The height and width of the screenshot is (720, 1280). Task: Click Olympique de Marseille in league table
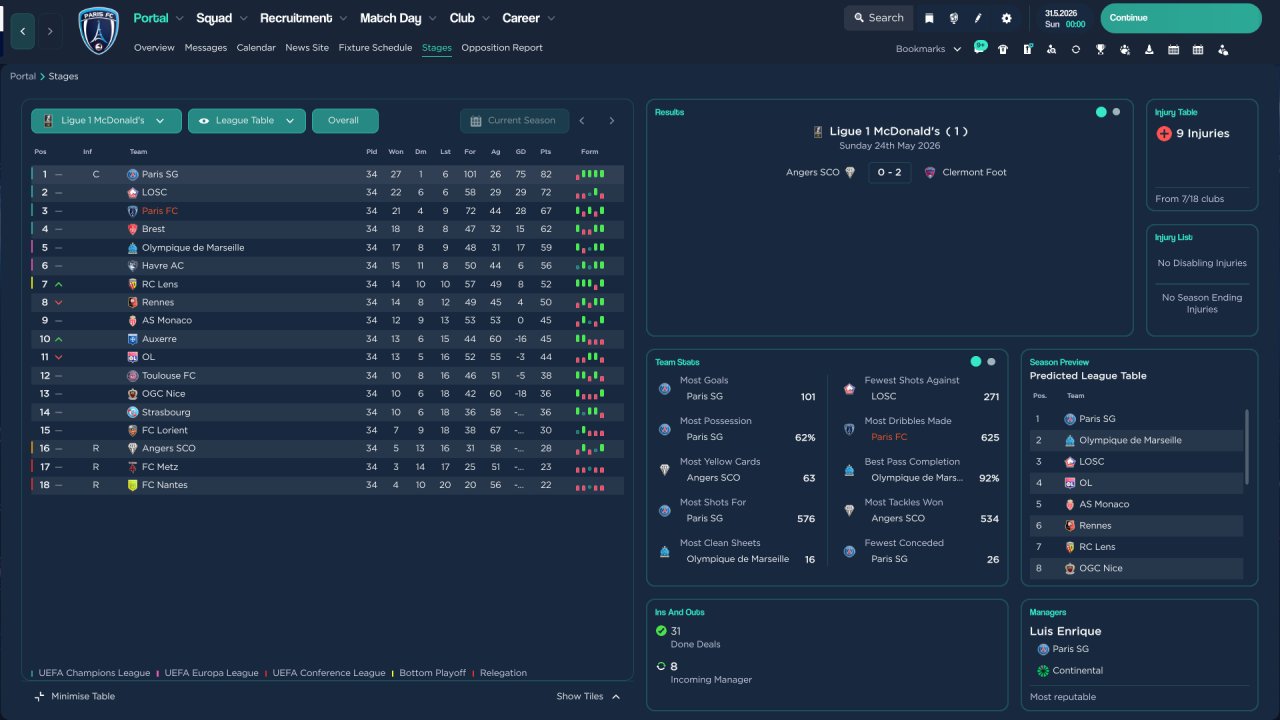pos(193,248)
